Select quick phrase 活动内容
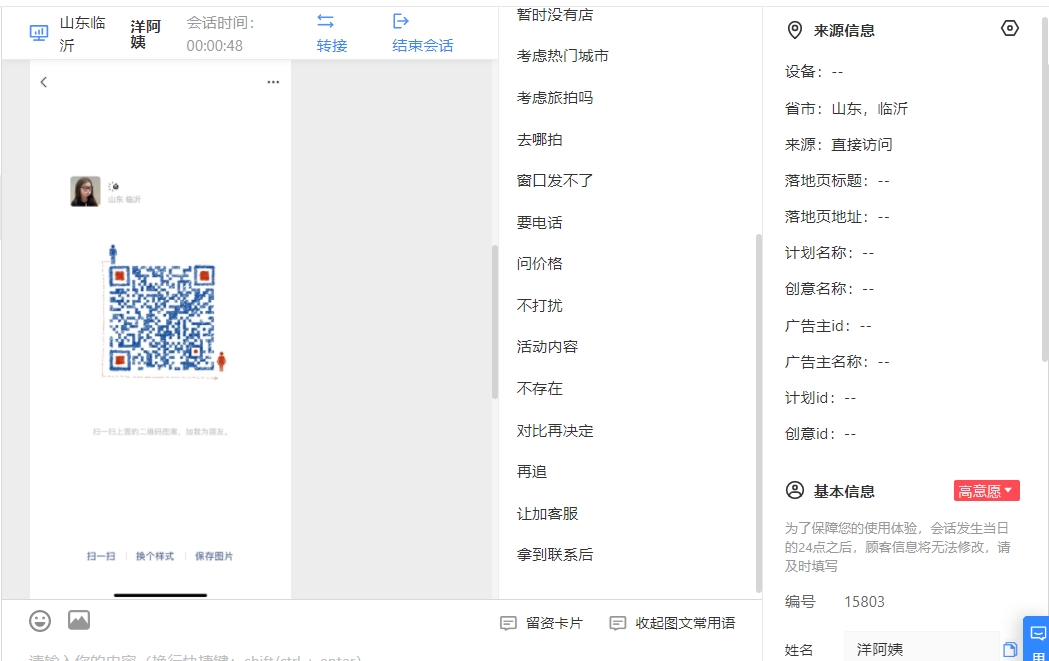The height and width of the screenshot is (661, 1049). (x=547, y=347)
